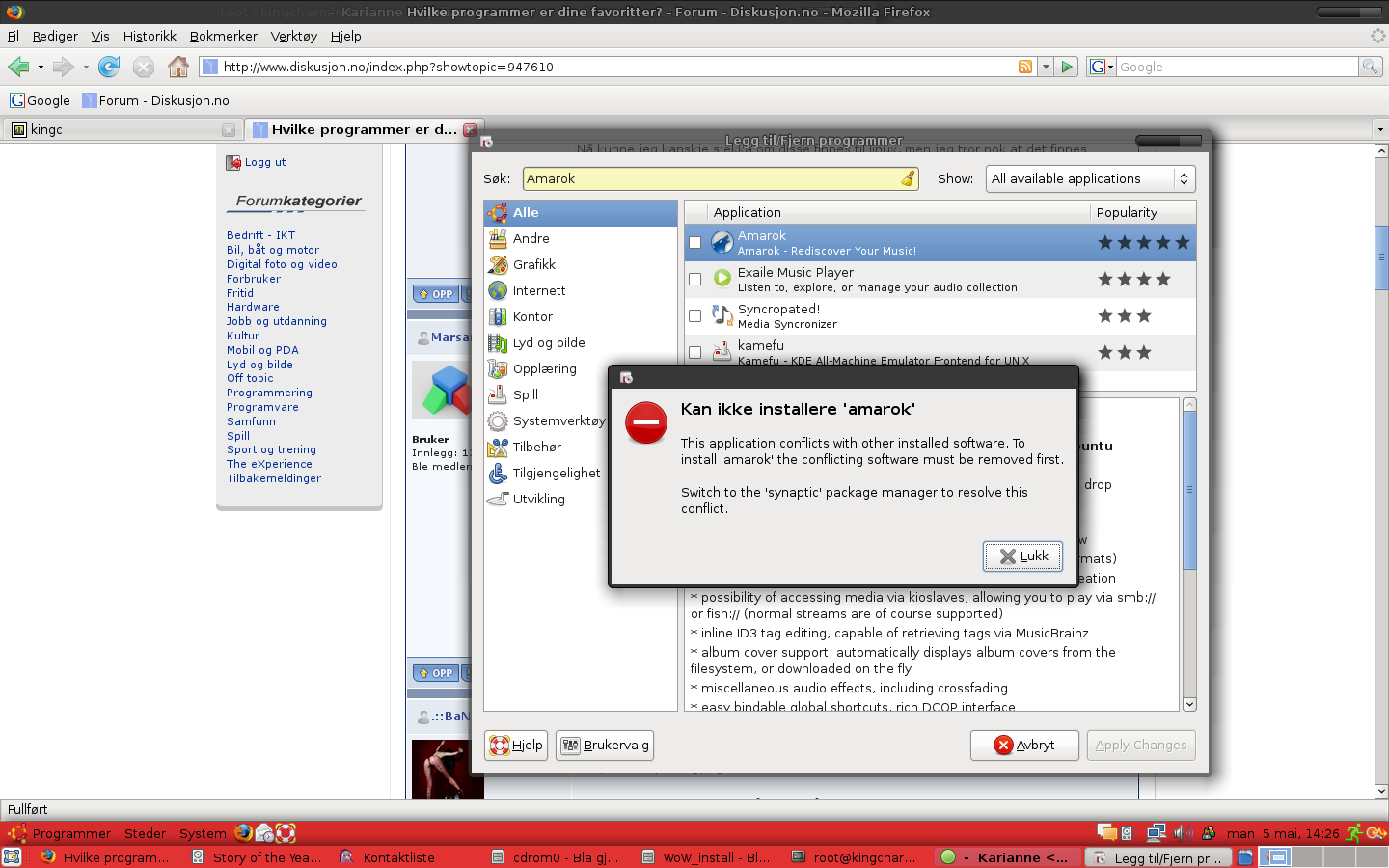Open search engine selector dropdown
The height and width of the screenshot is (868, 1389).
[1102, 67]
